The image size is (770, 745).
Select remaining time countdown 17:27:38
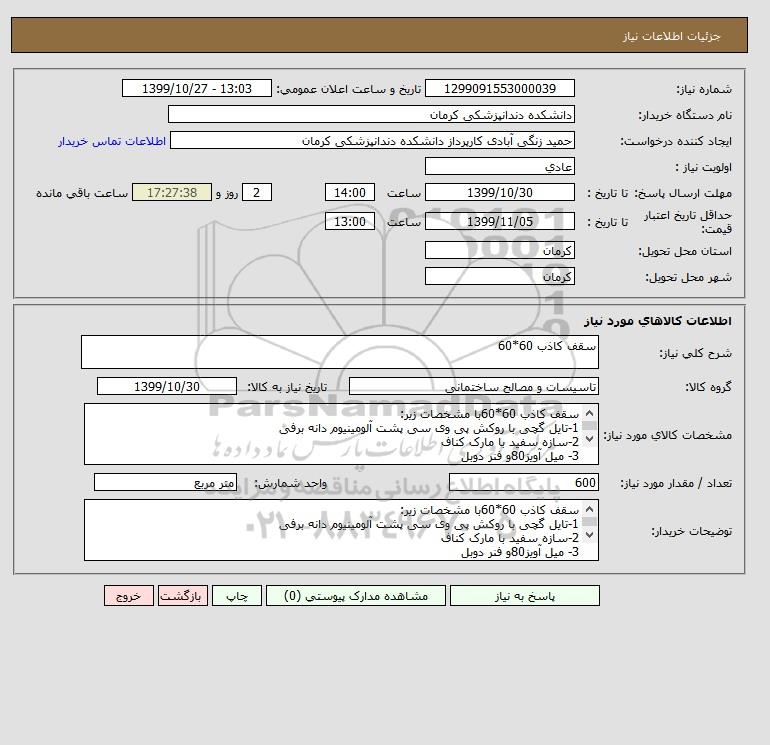pos(172,193)
